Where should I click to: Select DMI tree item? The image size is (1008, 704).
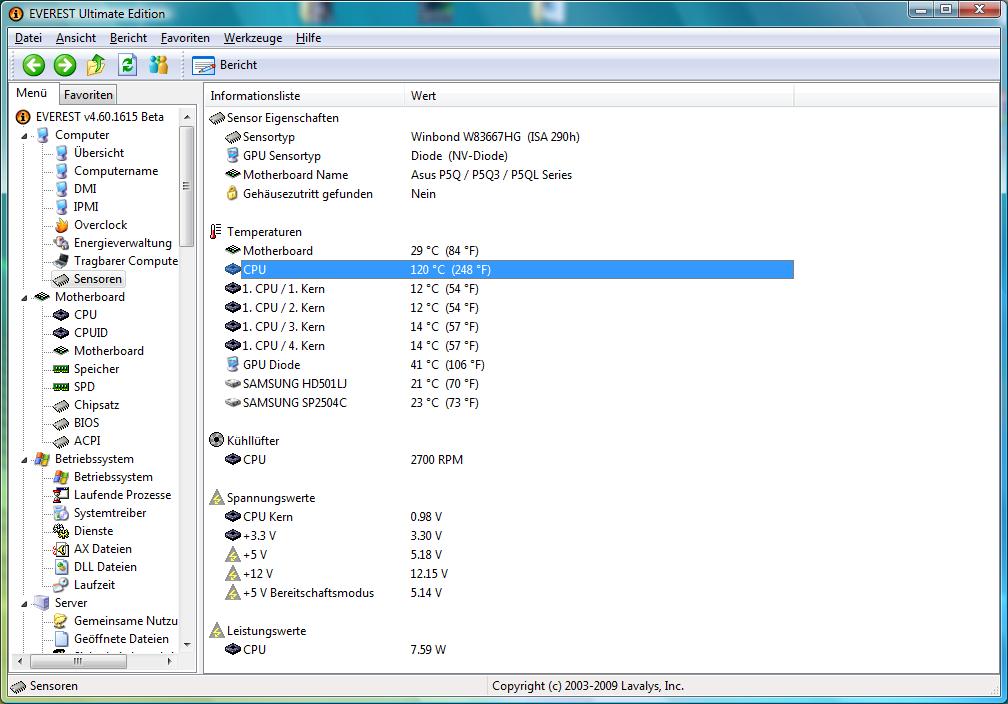[x=85, y=189]
